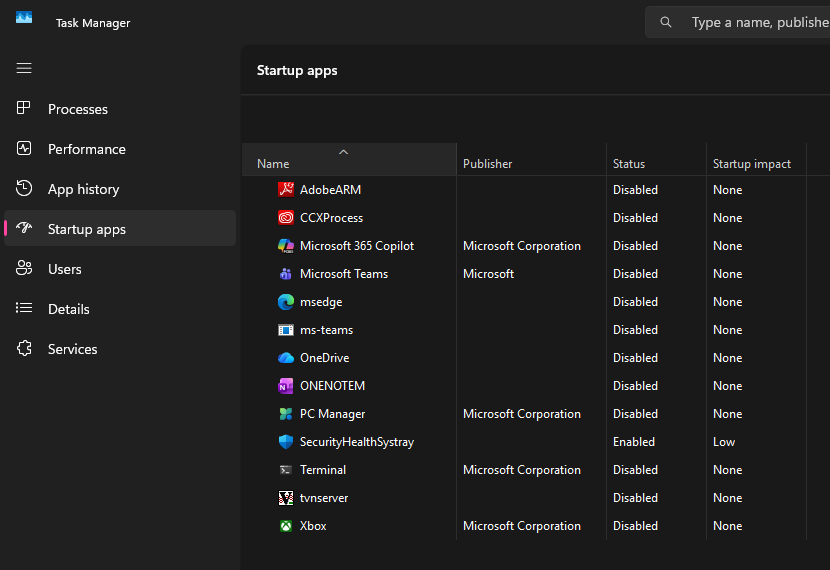The image size is (830, 570).
Task: Select the Enabled status of SecurityHealthSystray
Action: (634, 441)
